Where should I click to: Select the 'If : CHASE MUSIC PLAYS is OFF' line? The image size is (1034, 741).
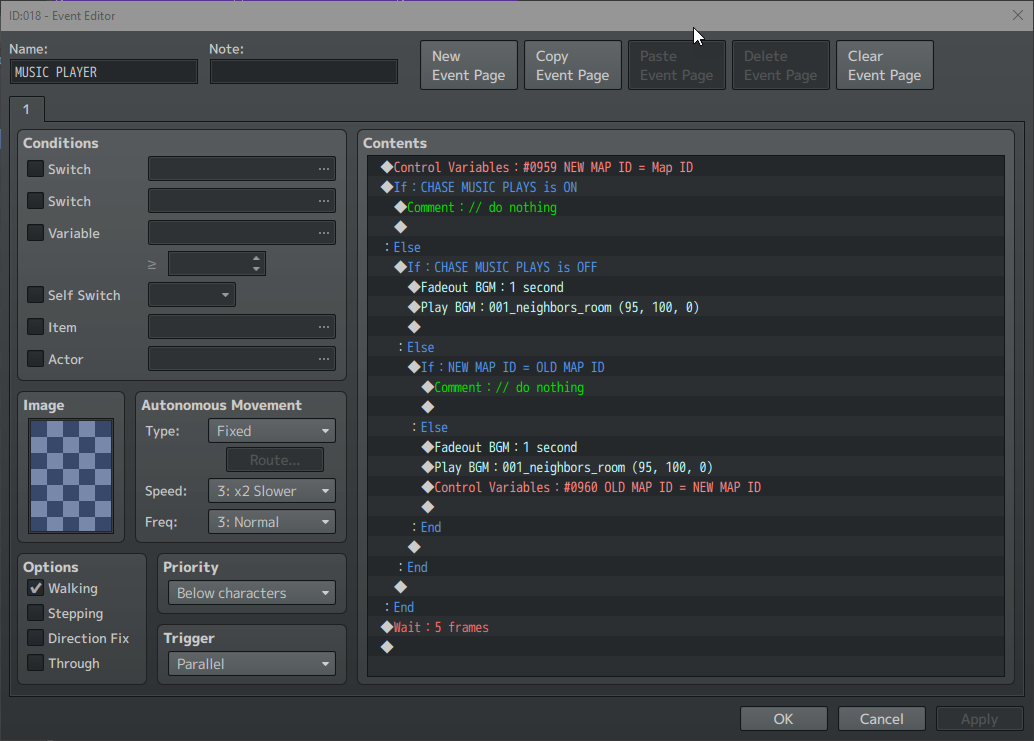coord(686,267)
